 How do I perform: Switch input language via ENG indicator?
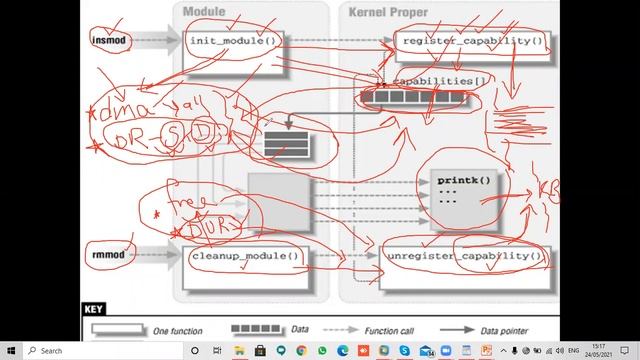[573, 351]
